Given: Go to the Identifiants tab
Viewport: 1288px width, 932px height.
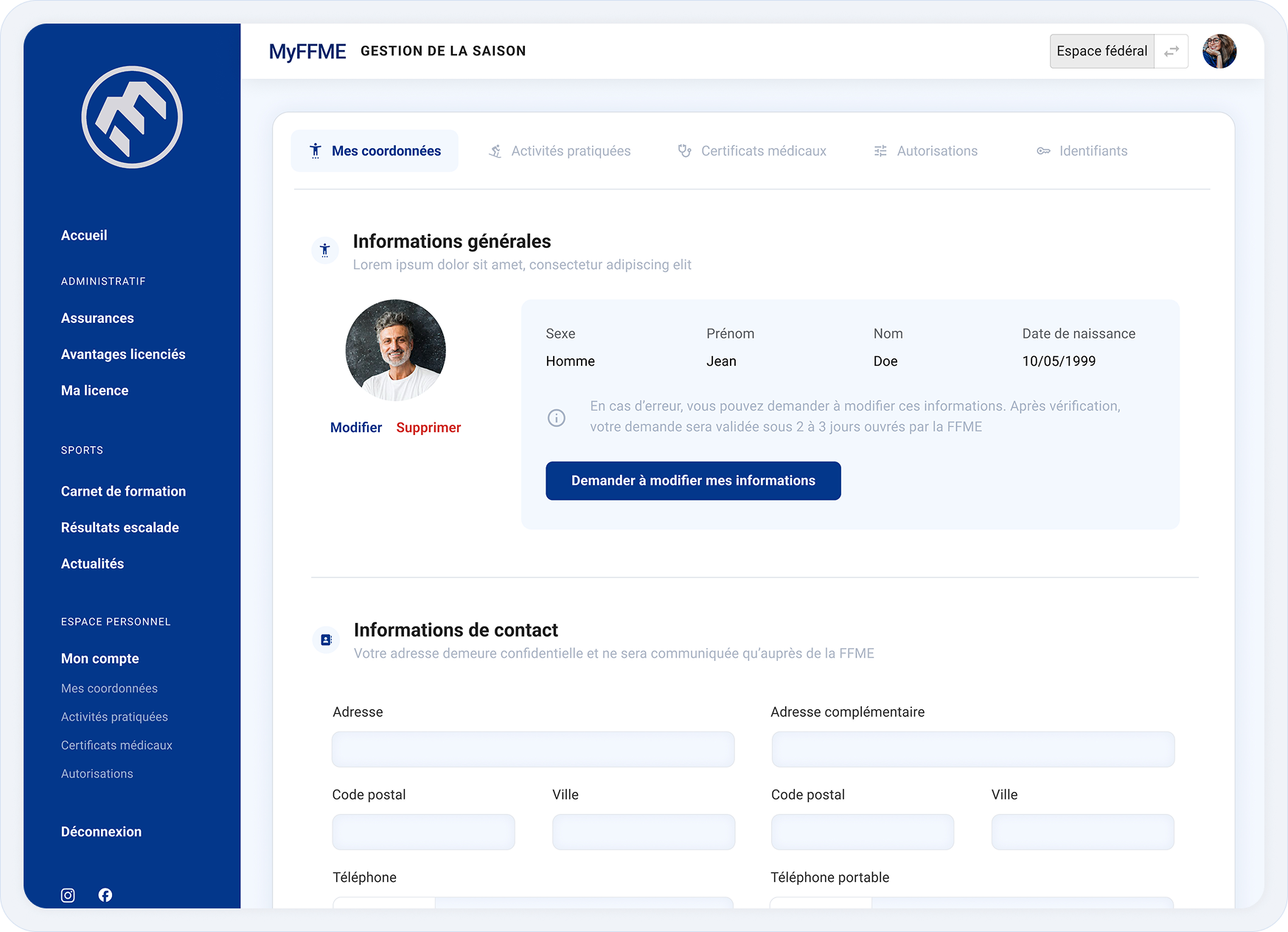Looking at the screenshot, I should 1082,151.
